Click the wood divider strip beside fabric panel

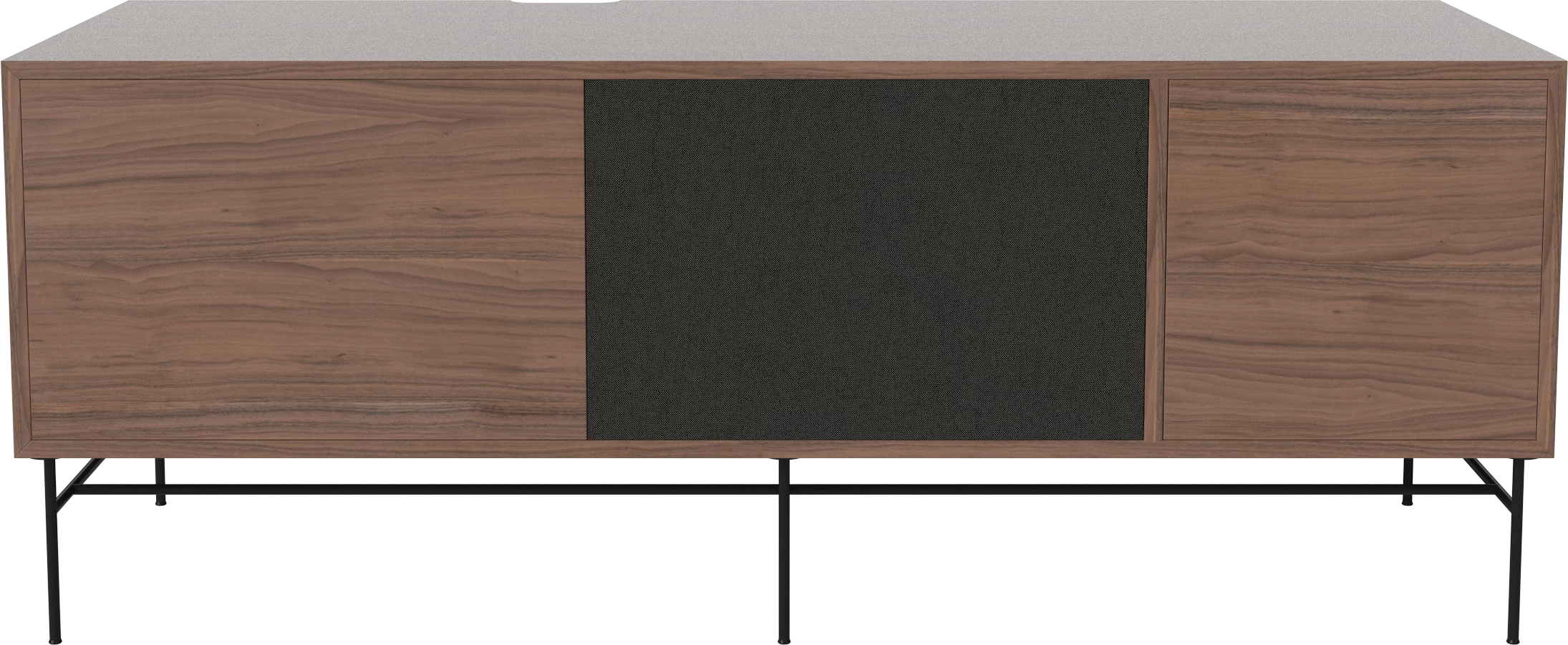(1156, 258)
